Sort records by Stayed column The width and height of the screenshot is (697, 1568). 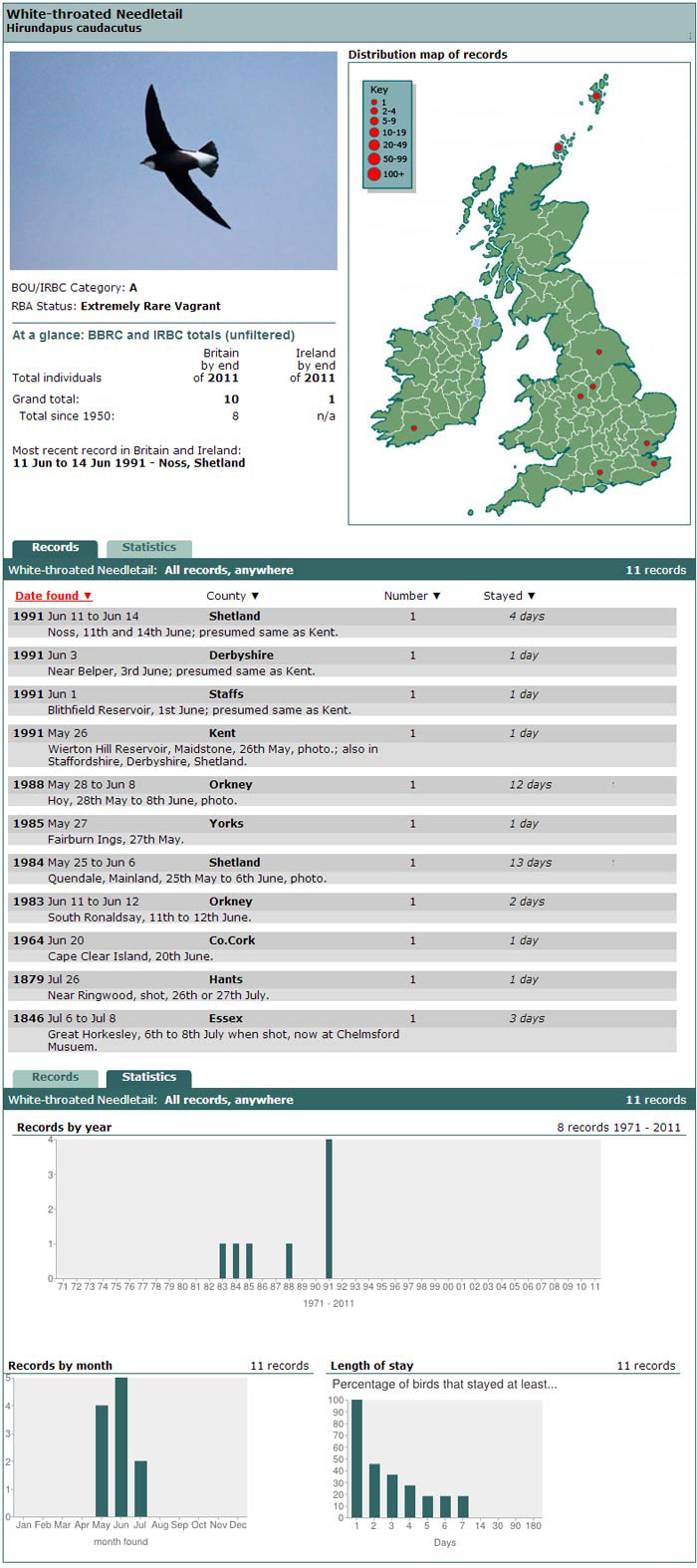(509, 596)
